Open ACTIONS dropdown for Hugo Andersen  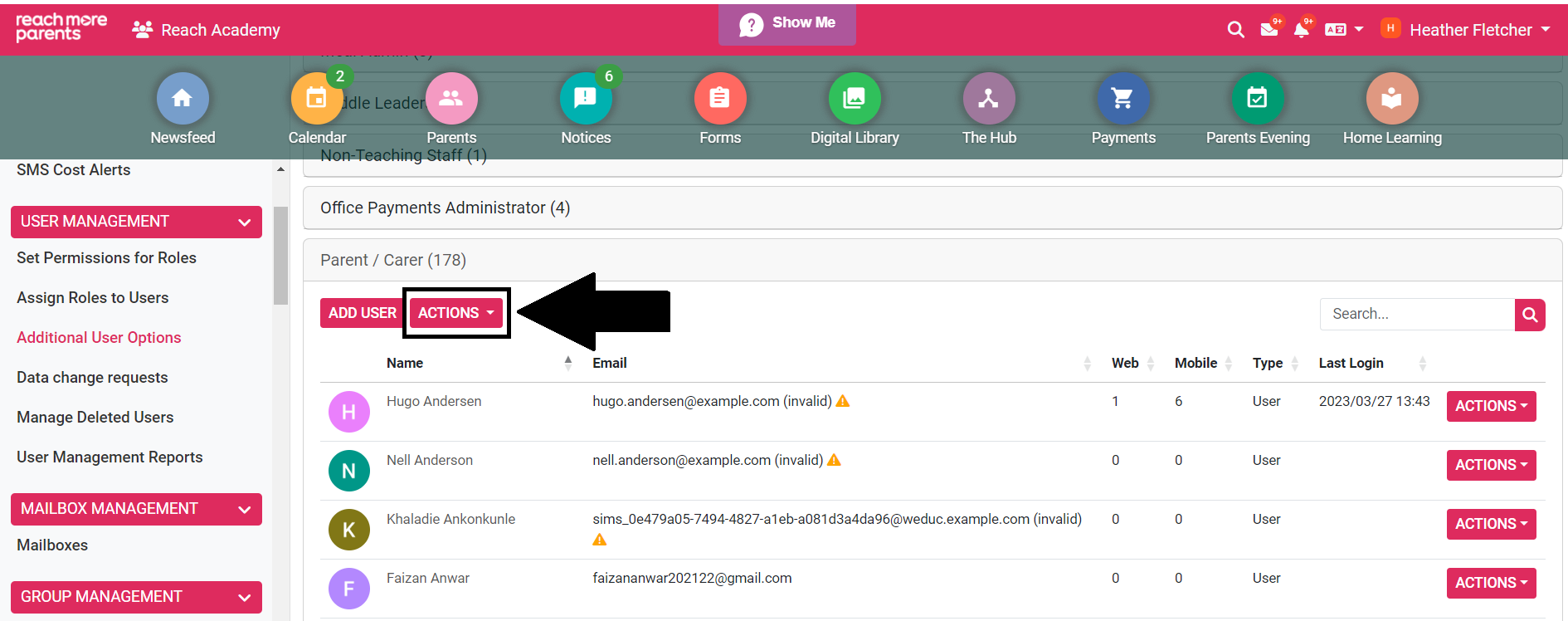tap(1491, 406)
